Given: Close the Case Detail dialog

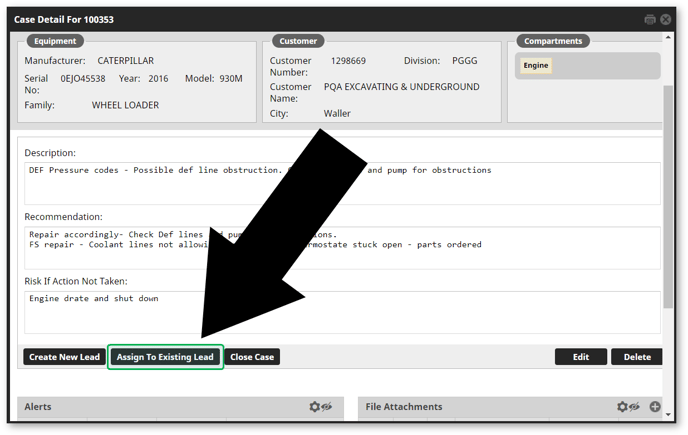Looking at the screenshot, I should [x=666, y=19].
